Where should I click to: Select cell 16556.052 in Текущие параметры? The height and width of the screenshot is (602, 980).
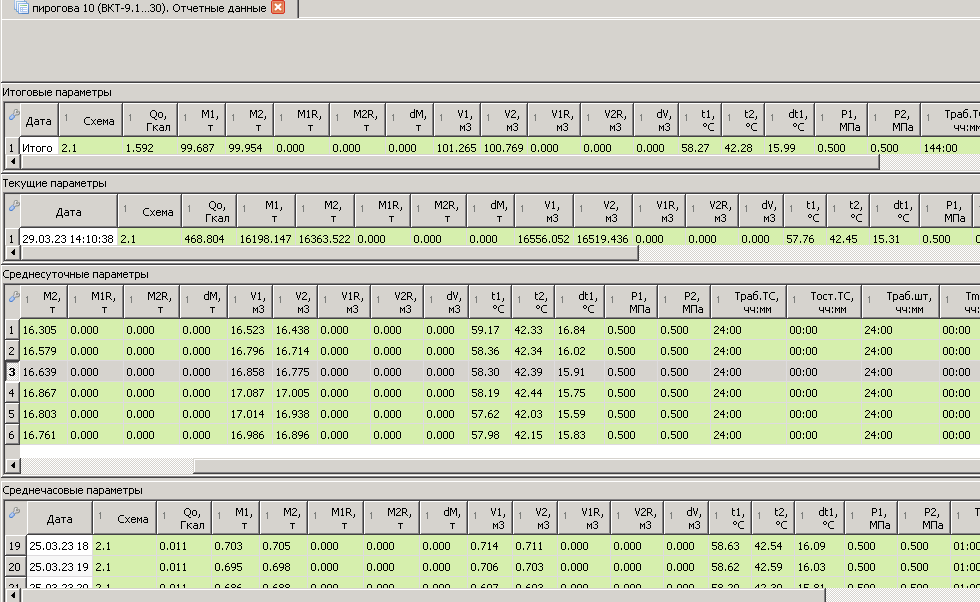coord(544,239)
